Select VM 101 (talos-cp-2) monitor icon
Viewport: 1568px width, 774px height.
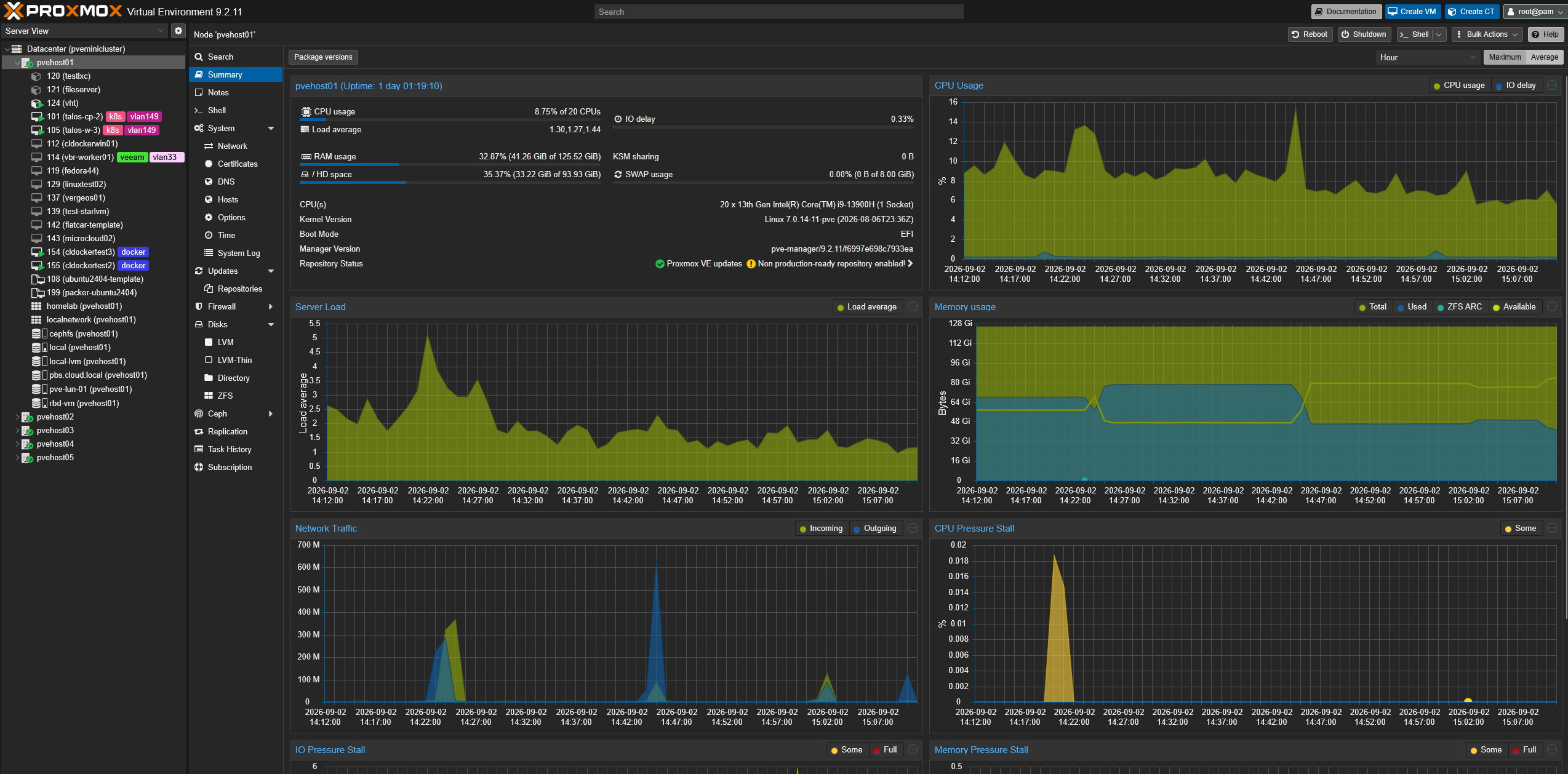tap(36, 116)
